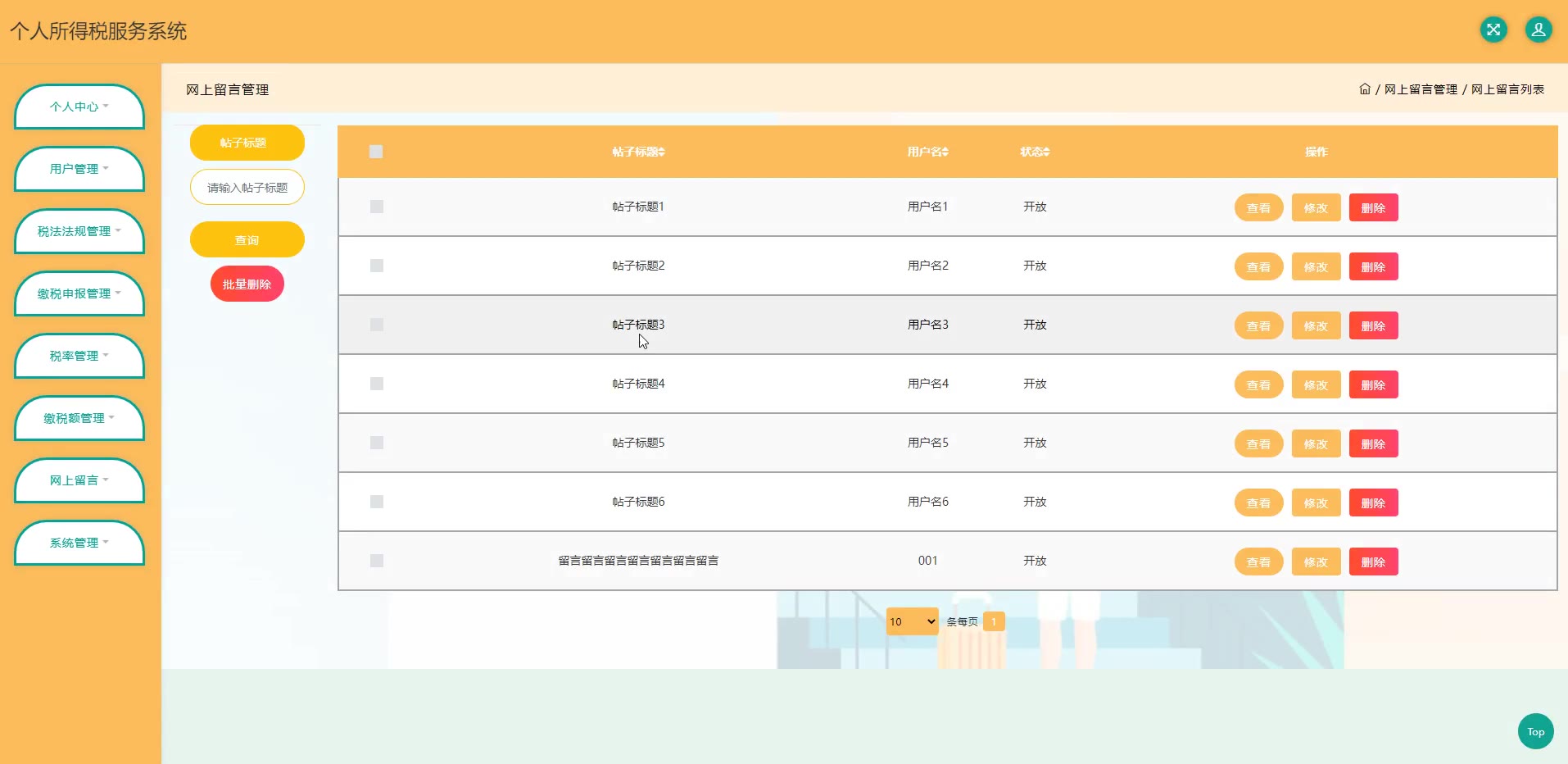Sort by 用户名 column arrow
This screenshot has width=1568, height=764.
[945, 152]
